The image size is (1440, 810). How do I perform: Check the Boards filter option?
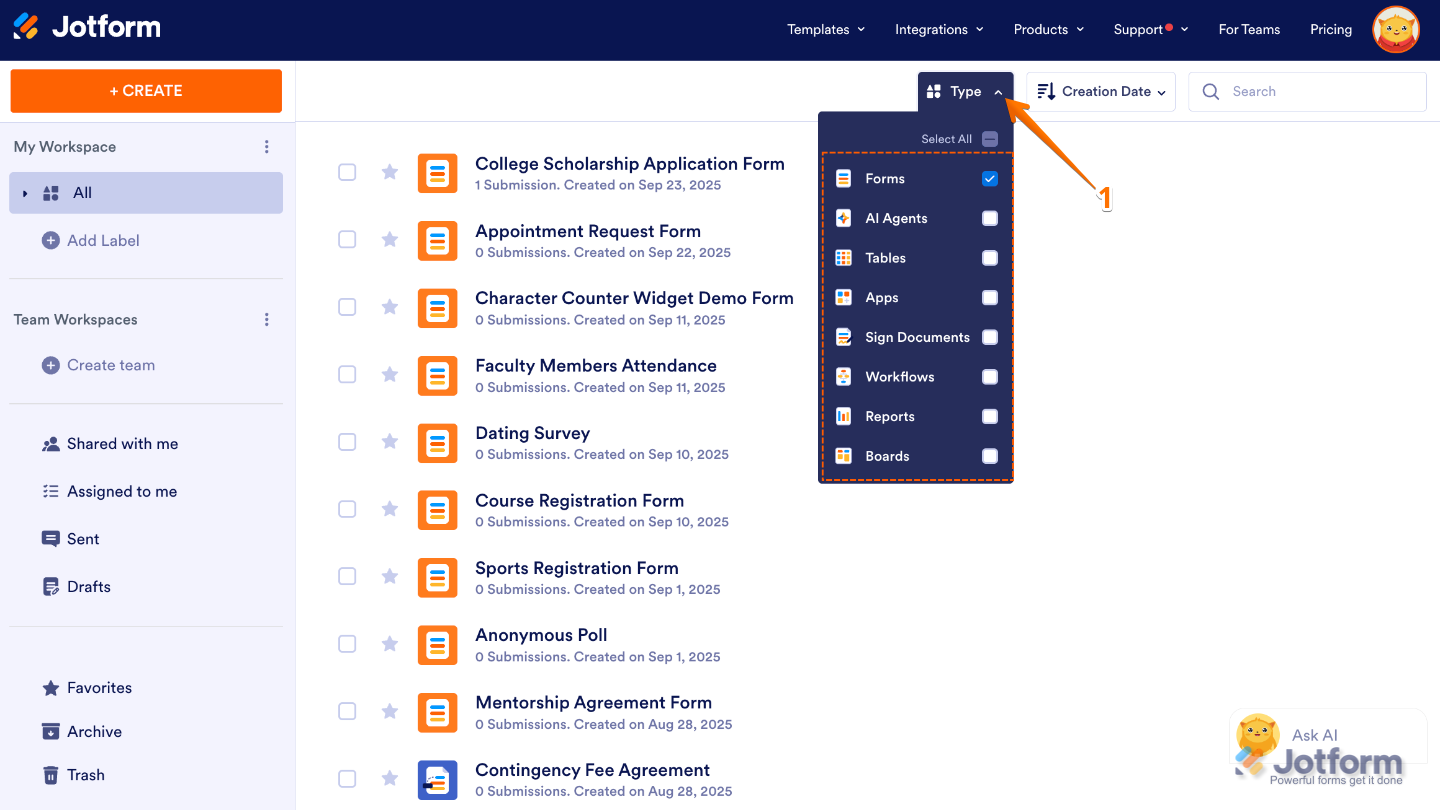[x=989, y=456]
